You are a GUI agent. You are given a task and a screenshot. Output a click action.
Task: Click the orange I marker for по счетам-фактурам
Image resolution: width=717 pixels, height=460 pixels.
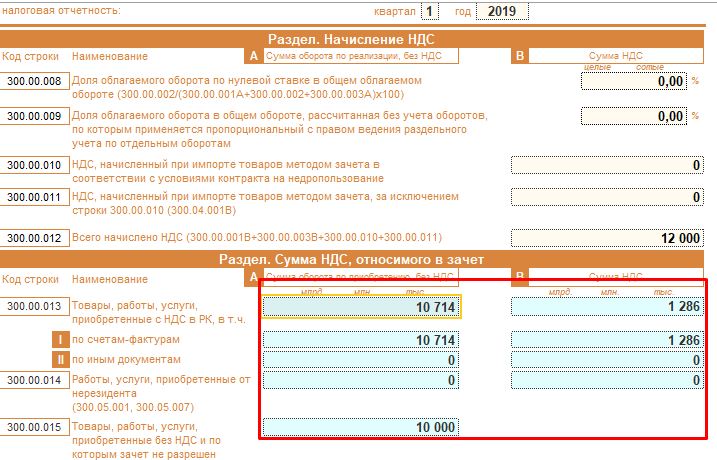tap(60, 340)
